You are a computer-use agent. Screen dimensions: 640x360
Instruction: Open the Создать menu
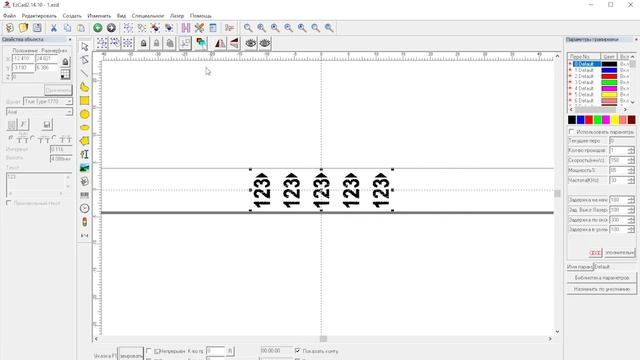tap(72, 16)
